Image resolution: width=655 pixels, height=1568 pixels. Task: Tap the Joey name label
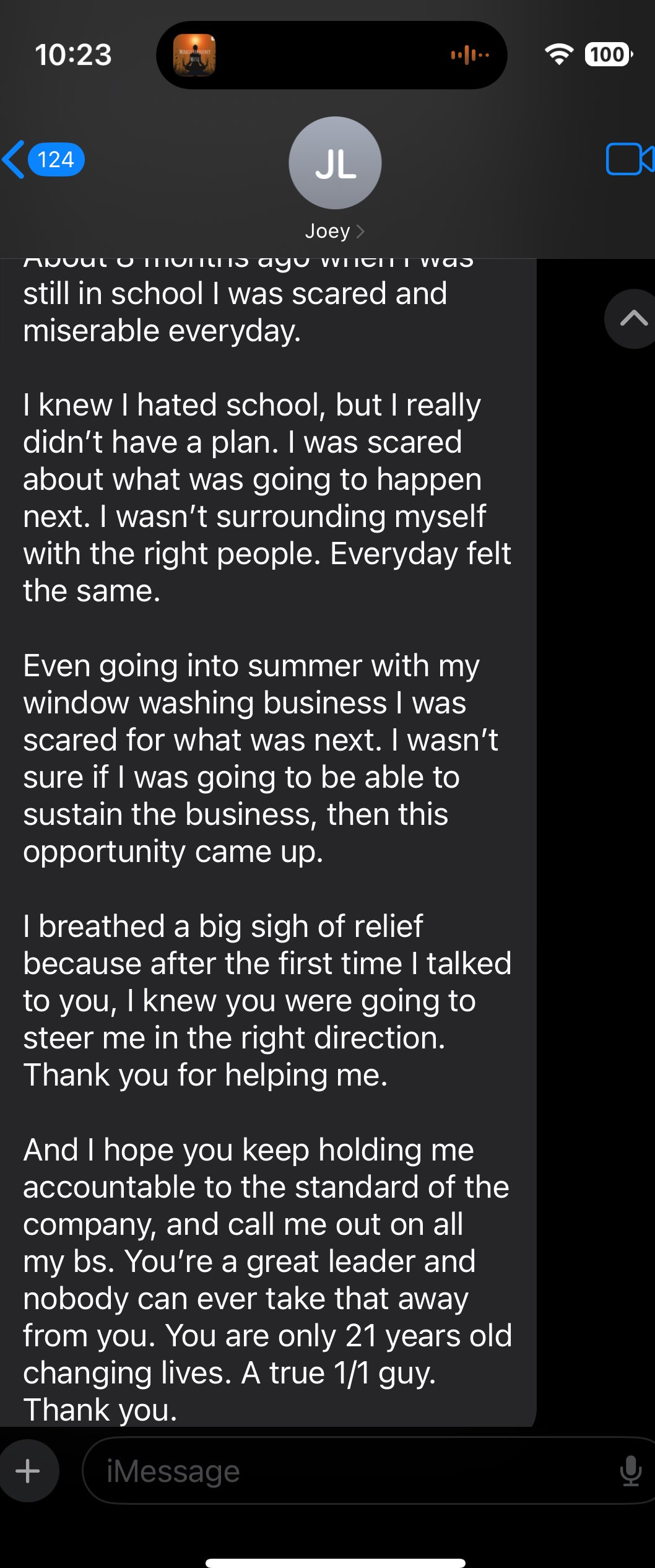[327, 232]
